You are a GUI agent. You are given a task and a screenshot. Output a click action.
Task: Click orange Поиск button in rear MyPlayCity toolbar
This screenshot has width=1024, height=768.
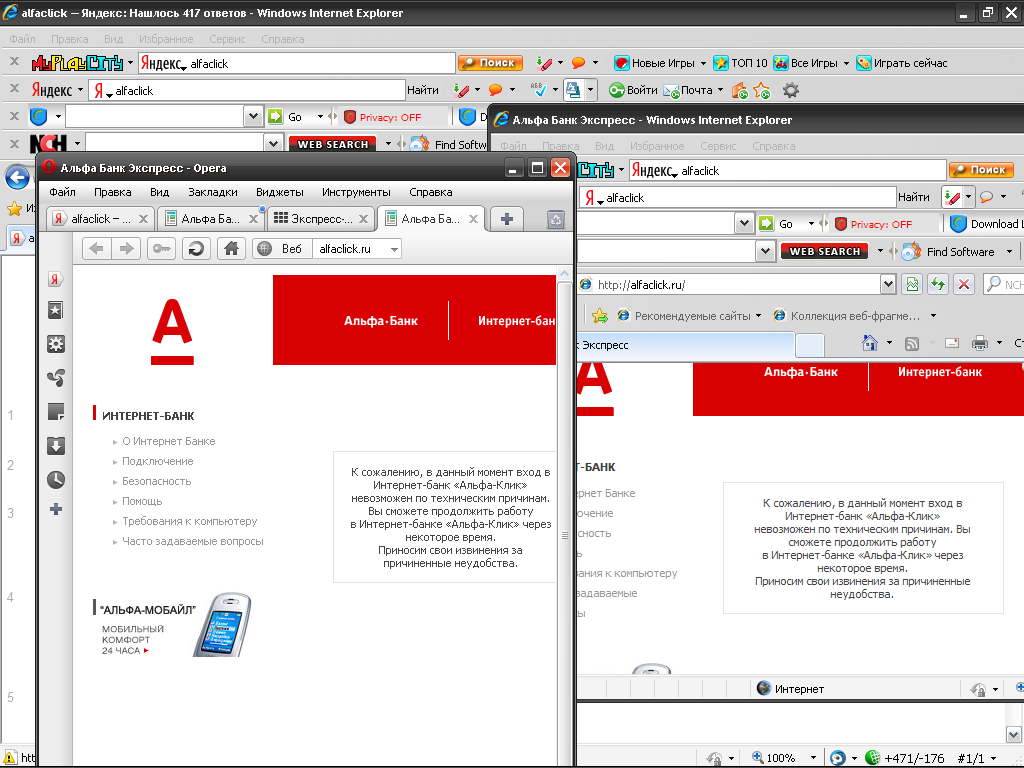490,63
